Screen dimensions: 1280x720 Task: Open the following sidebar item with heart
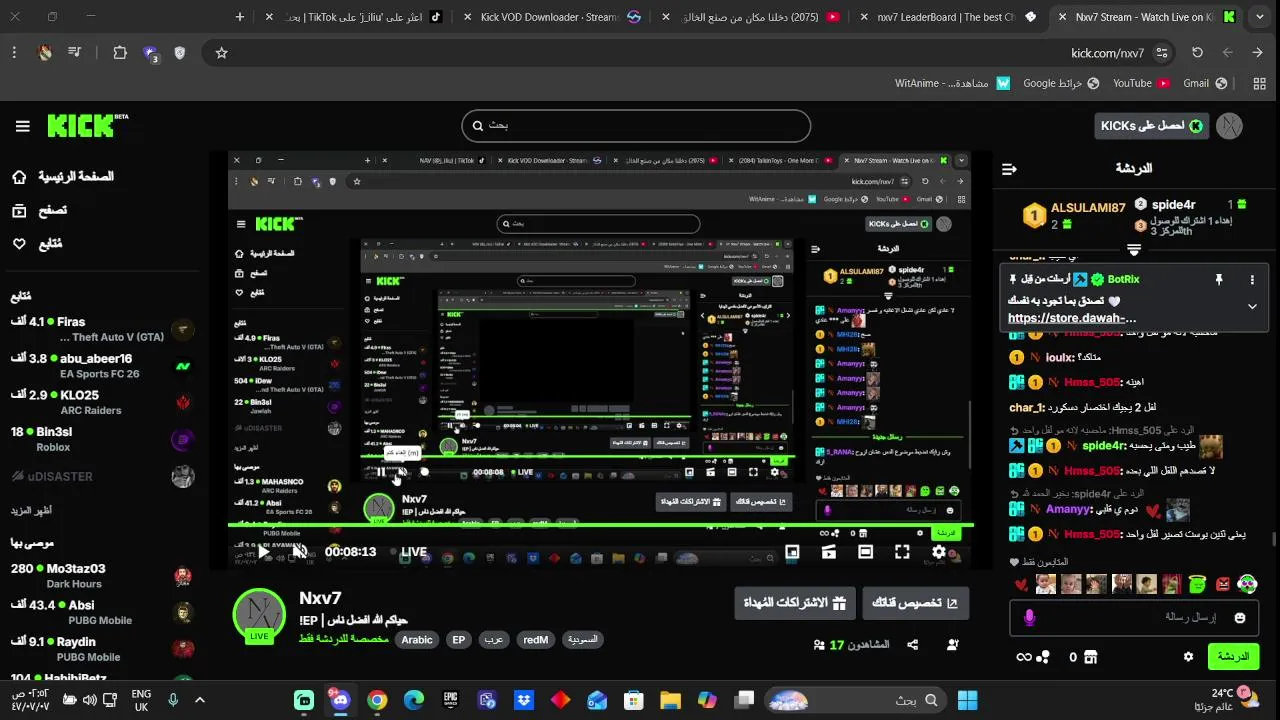click(38, 243)
